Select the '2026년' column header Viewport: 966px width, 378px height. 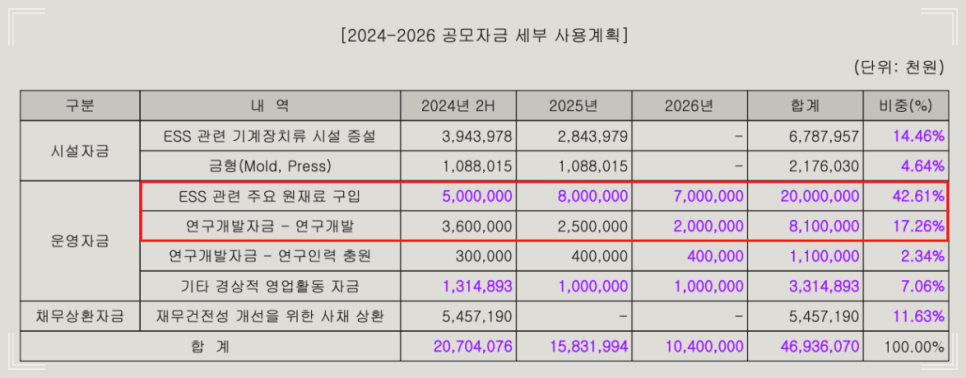point(689,105)
